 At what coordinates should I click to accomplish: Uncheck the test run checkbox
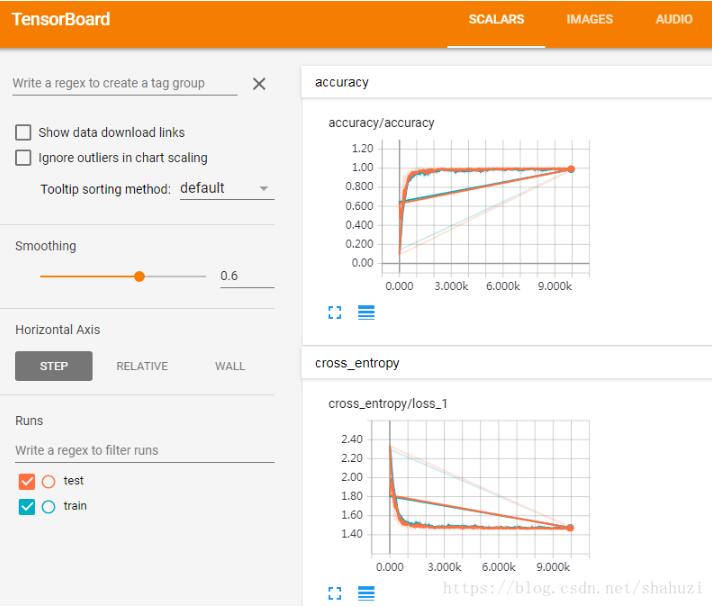coord(27,481)
